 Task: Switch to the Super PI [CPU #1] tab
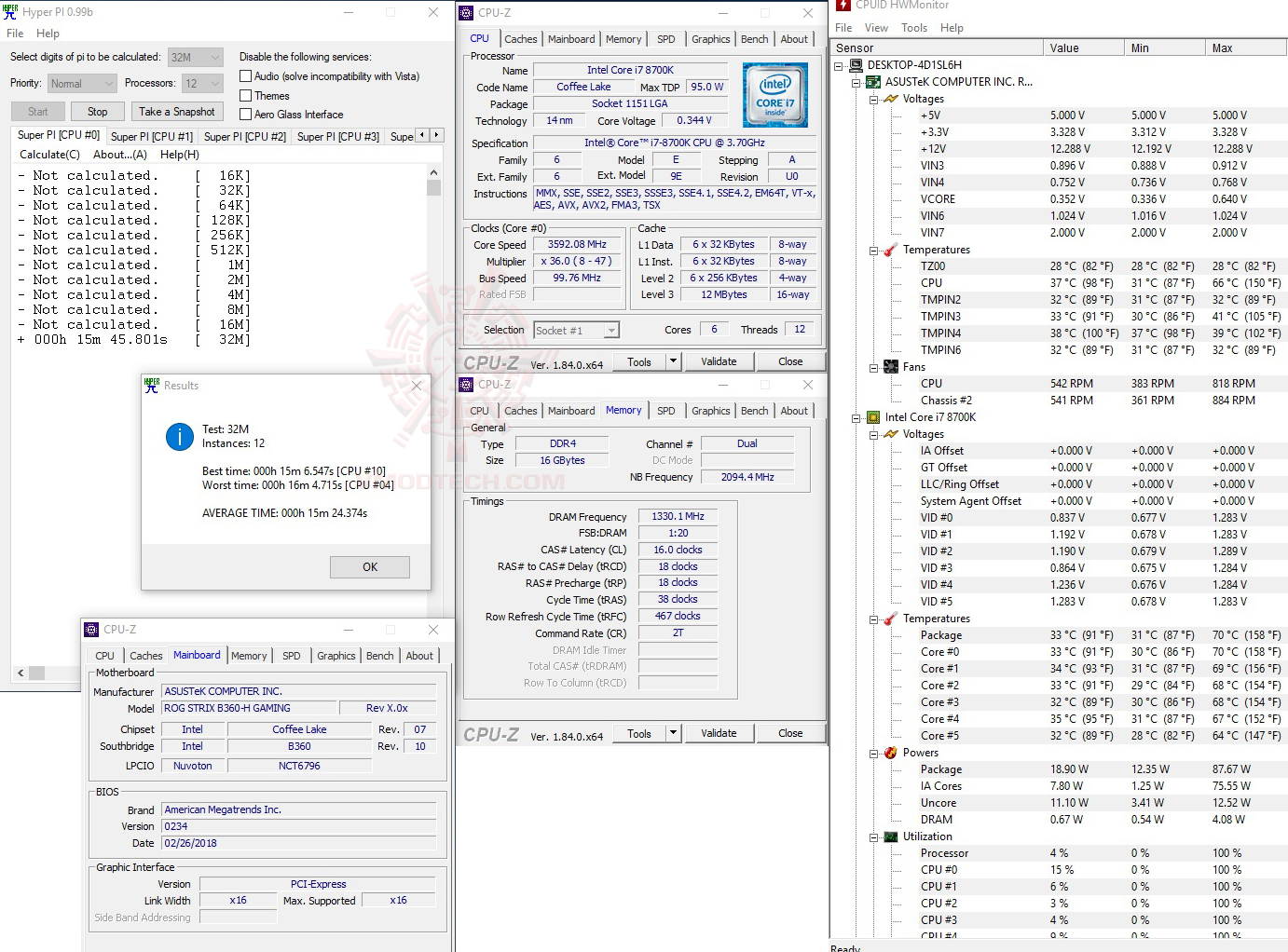coord(152,137)
